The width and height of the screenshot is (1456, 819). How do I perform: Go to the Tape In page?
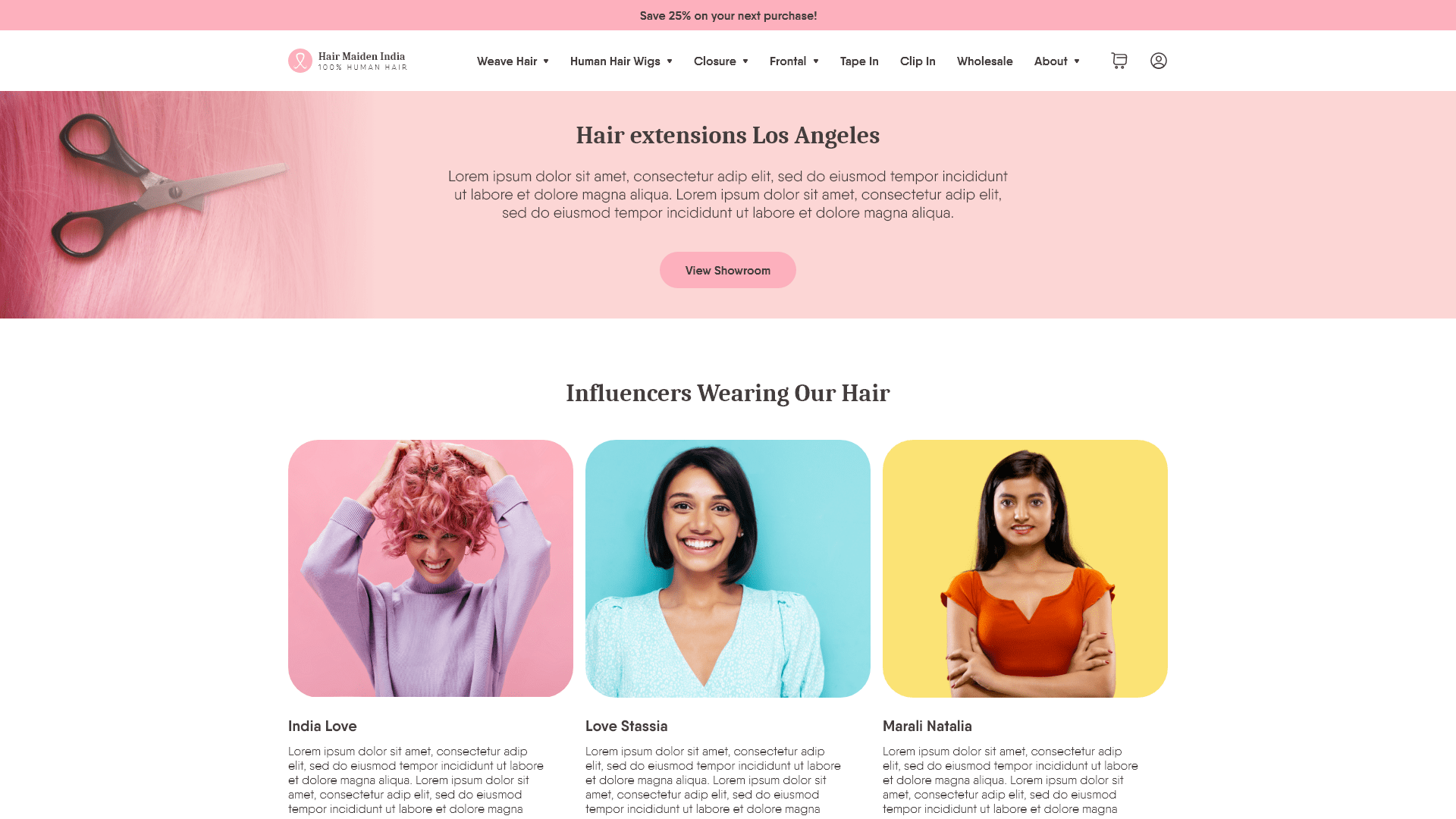coord(859,61)
